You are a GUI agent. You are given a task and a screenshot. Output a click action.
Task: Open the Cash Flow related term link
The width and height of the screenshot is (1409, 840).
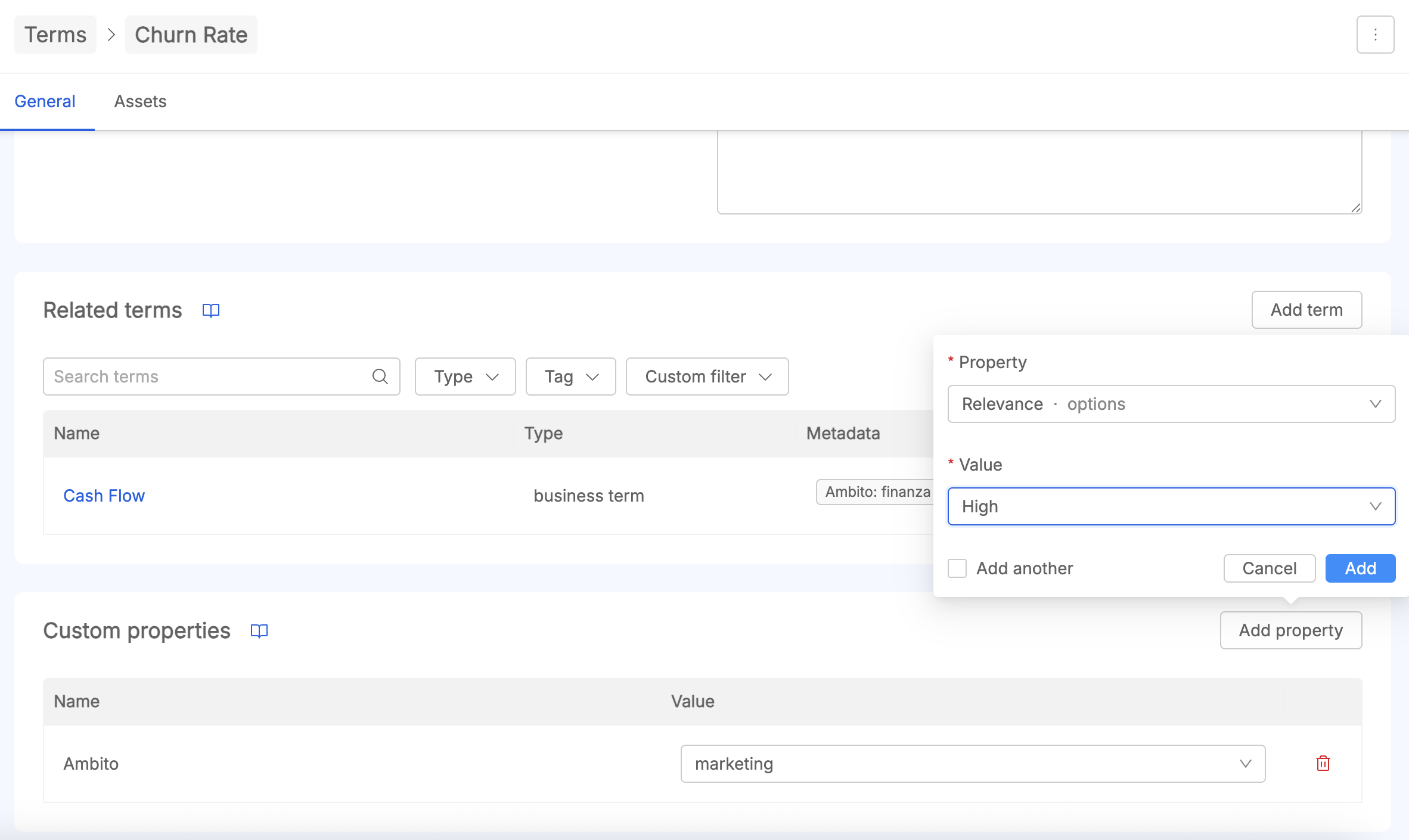tap(104, 496)
